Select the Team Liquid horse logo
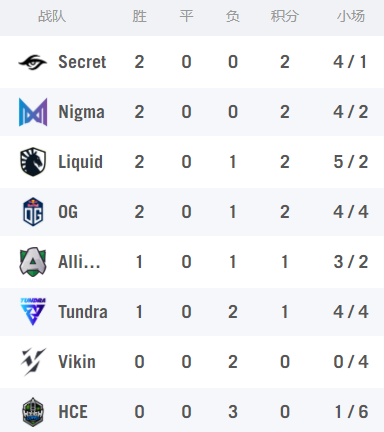384x432 pixels. [x=33, y=162]
